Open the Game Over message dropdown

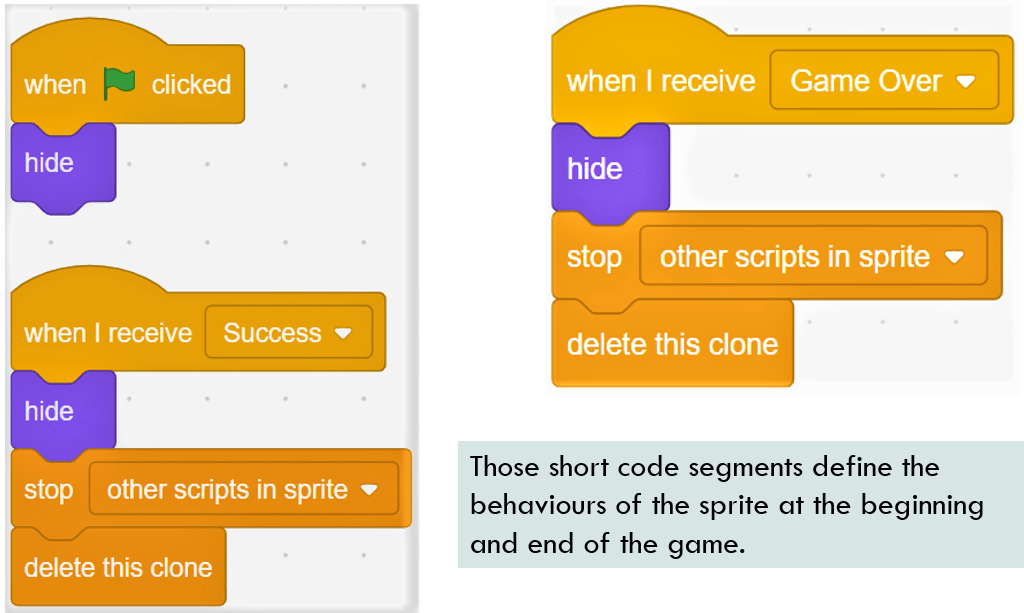tap(882, 81)
